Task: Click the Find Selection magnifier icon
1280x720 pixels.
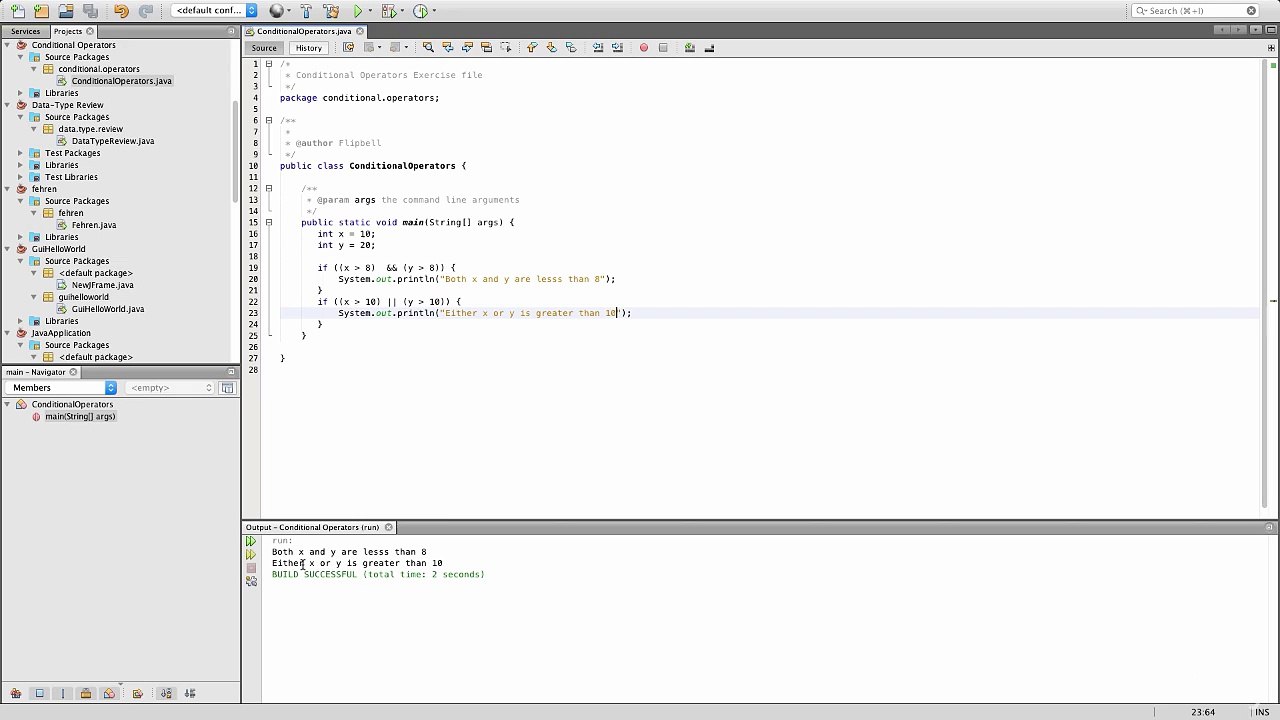Action: 428,47
